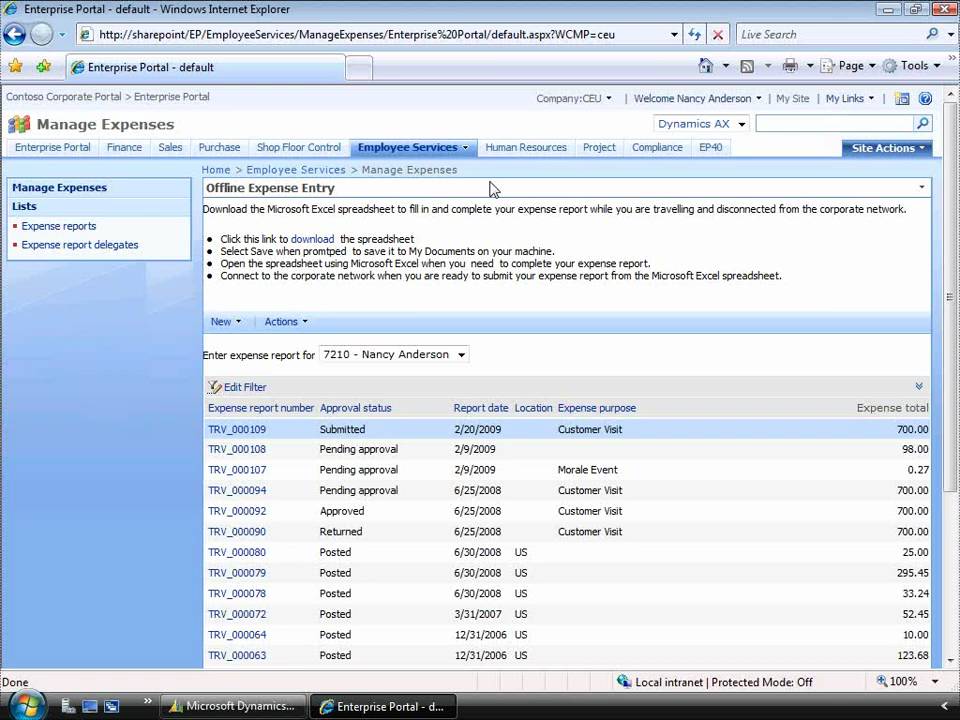The image size is (960, 720).
Task: Open Favorites Center star icon
Action: pyautogui.click(x=15, y=66)
